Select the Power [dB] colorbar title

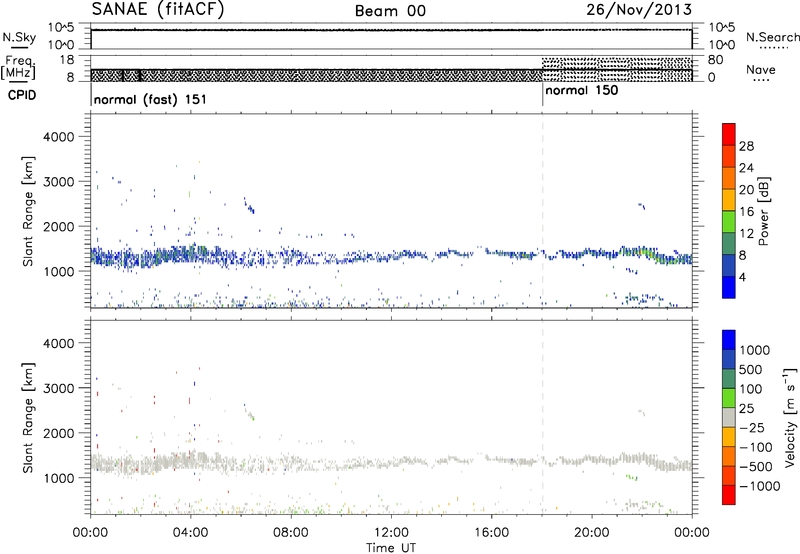click(763, 211)
